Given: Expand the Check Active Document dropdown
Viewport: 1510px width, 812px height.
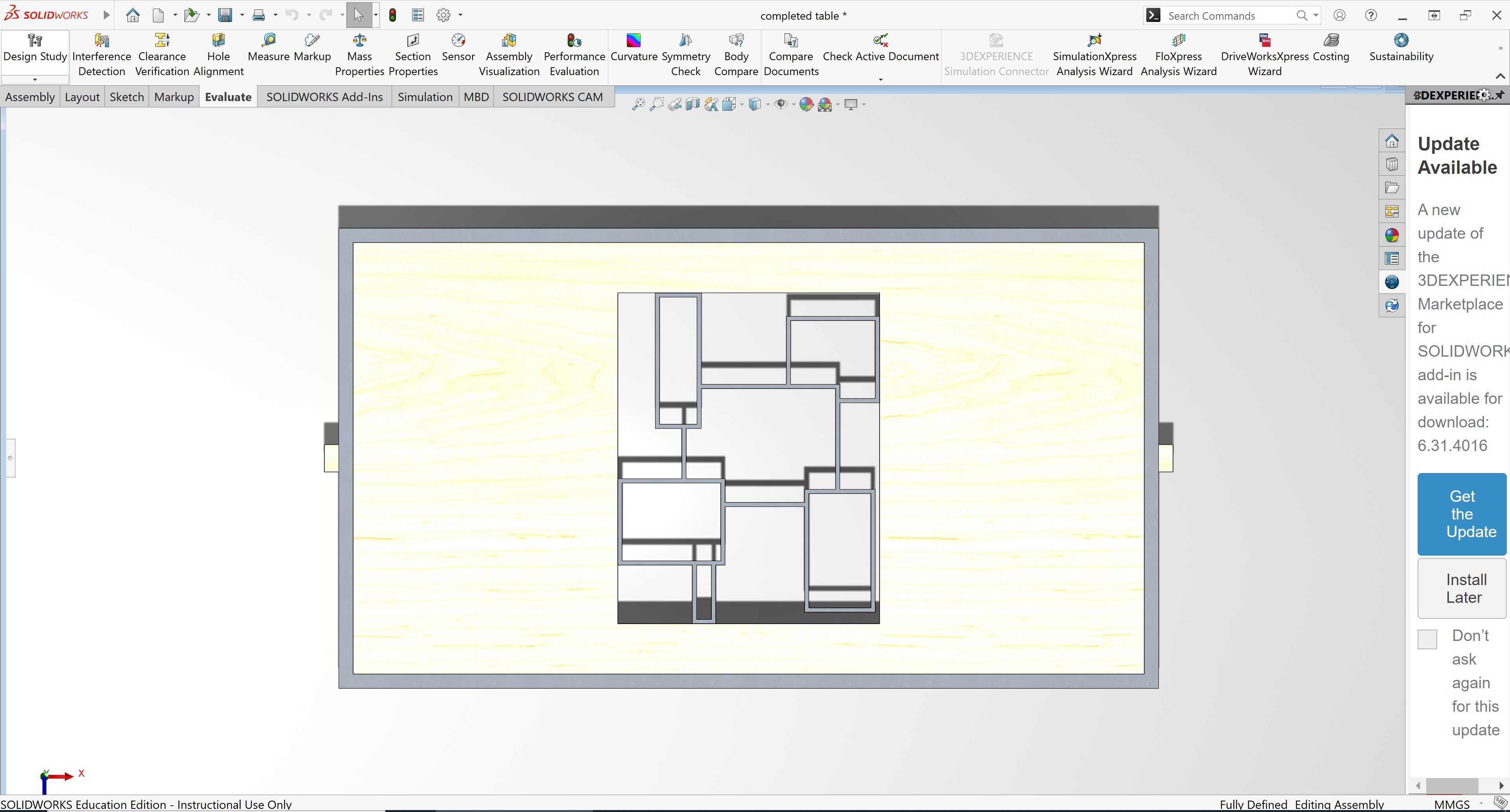Looking at the screenshot, I should tap(880, 79).
